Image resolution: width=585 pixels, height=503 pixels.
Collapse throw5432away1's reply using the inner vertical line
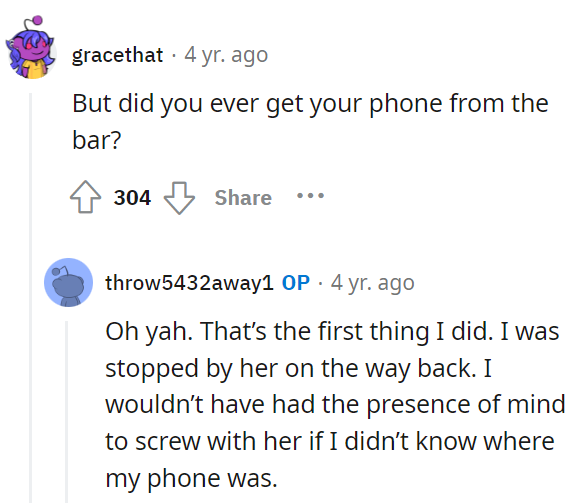pyautogui.click(x=67, y=412)
